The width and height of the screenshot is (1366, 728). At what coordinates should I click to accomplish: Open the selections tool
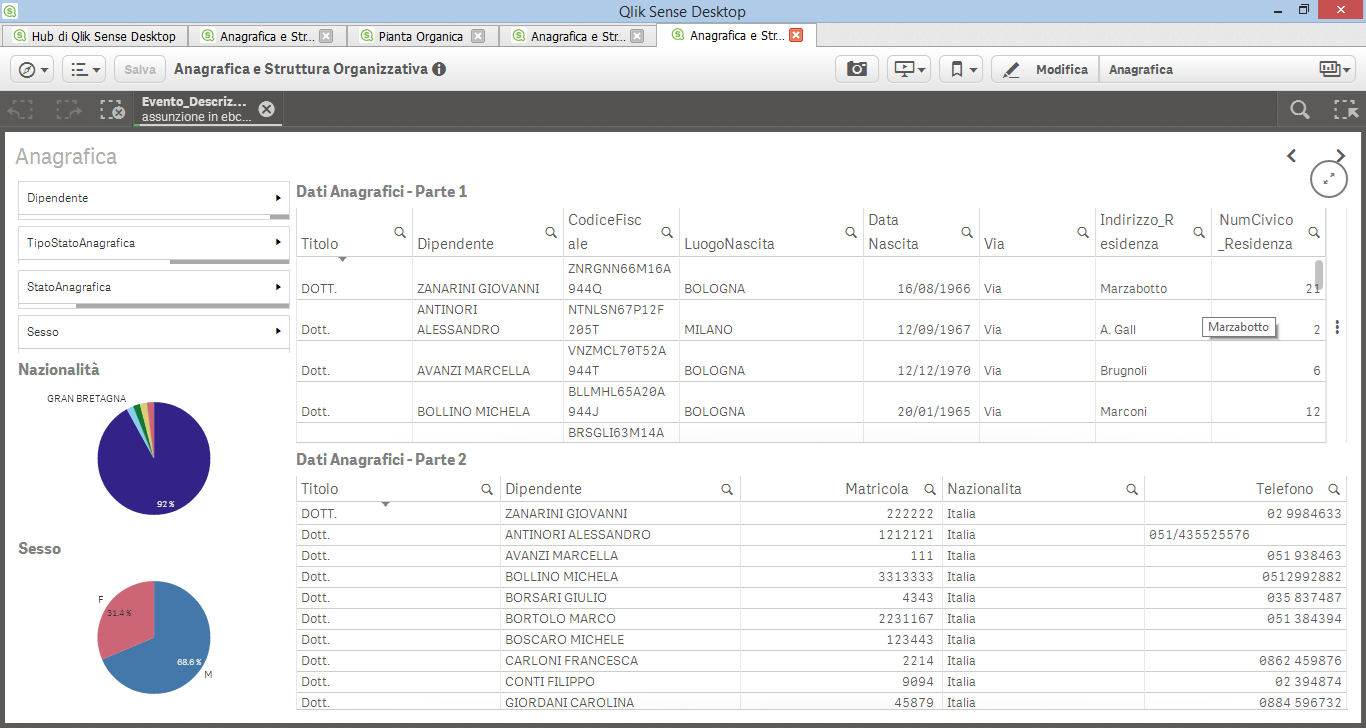pyautogui.click(x=1345, y=110)
